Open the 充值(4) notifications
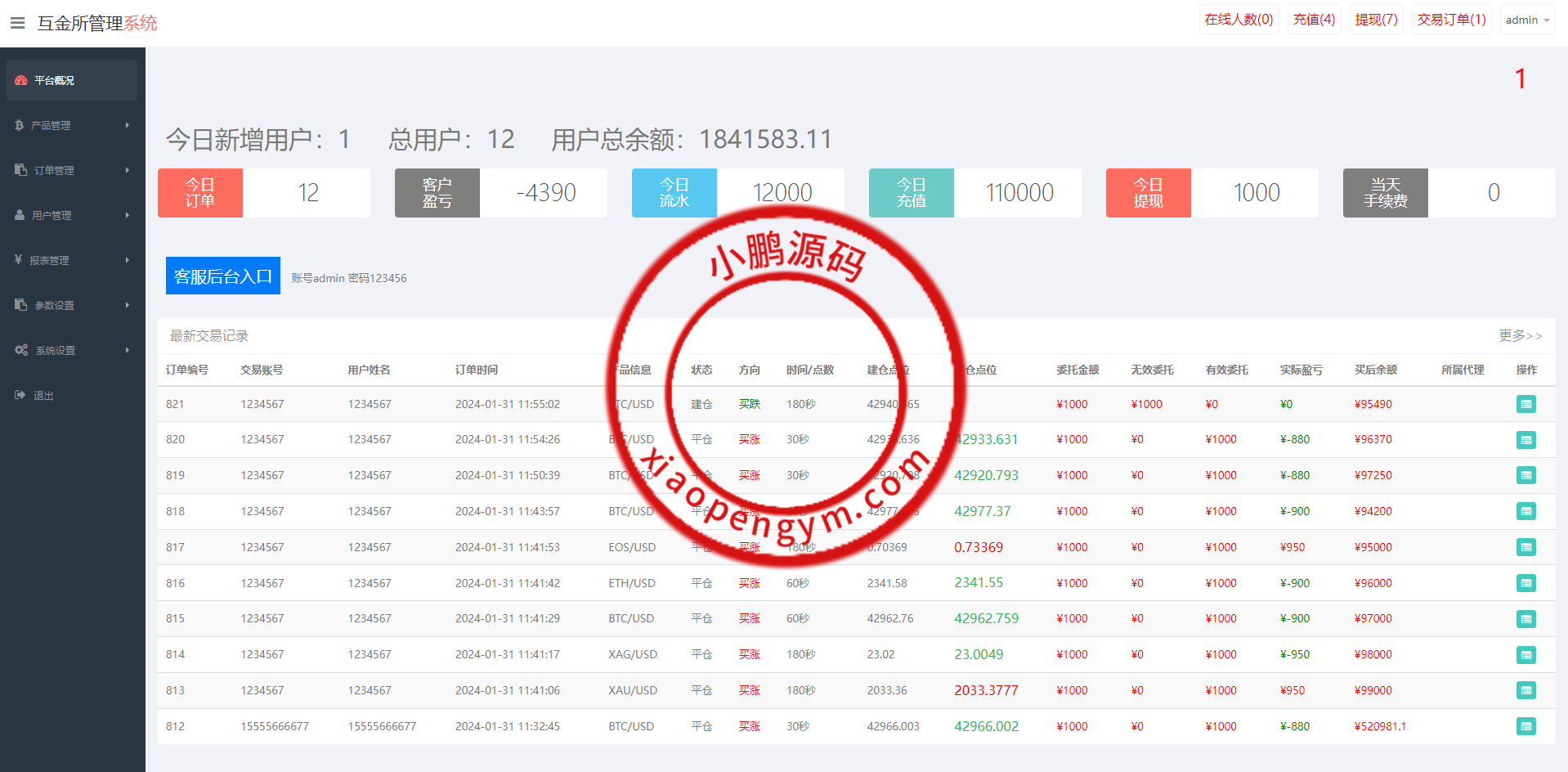The height and width of the screenshot is (772, 1568). pyautogui.click(x=1314, y=20)
